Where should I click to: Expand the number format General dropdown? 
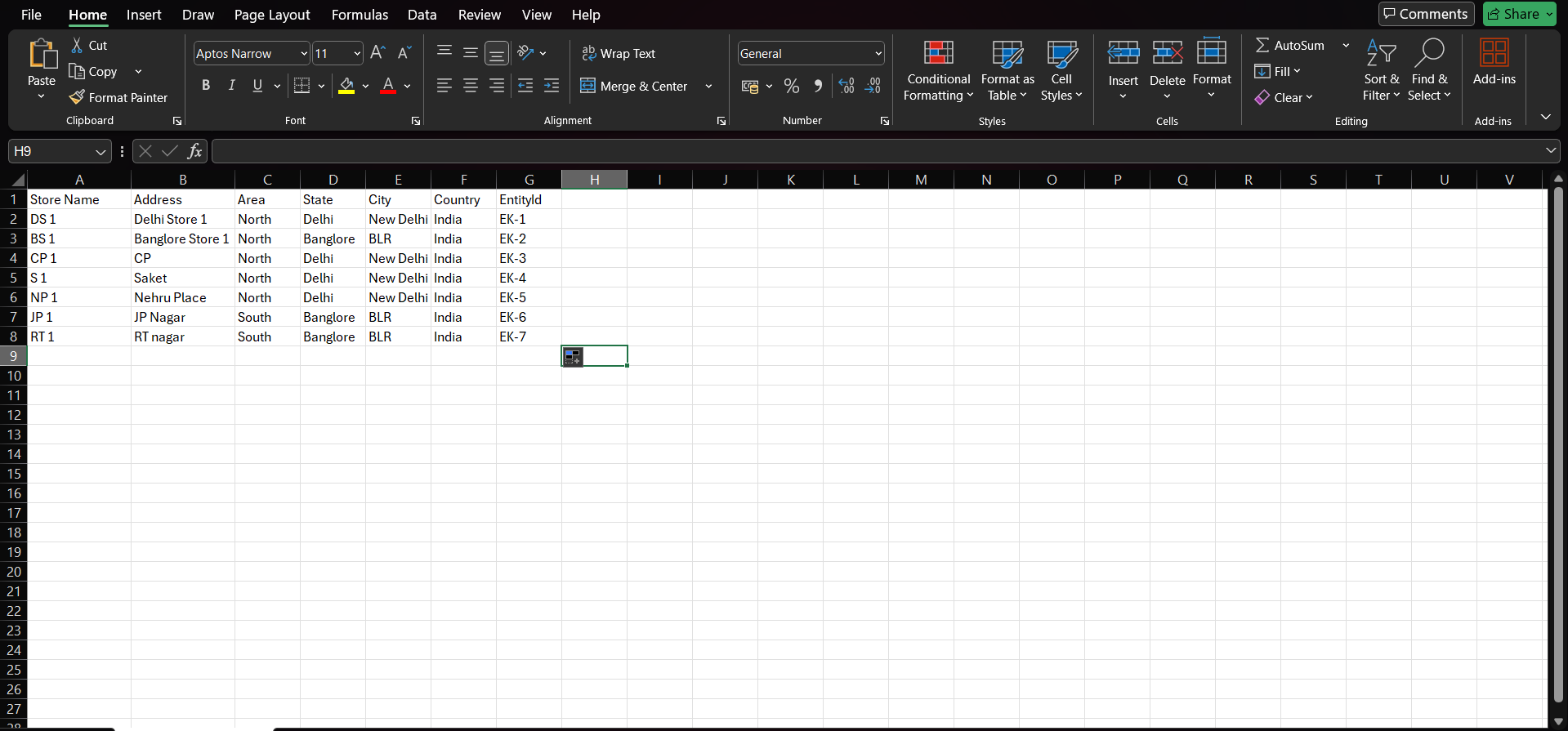(878, 54)
